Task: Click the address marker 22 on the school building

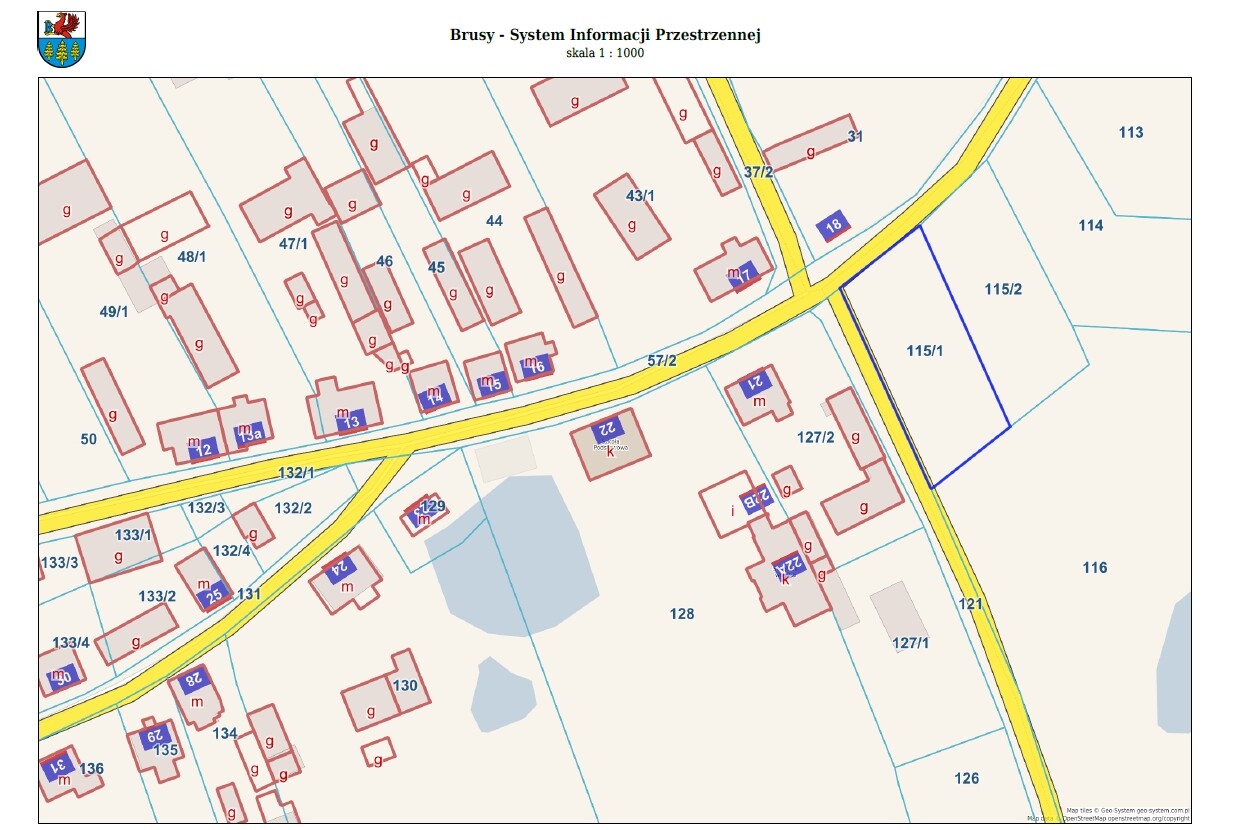Action: pyautogui.click(x=606, y=430)
